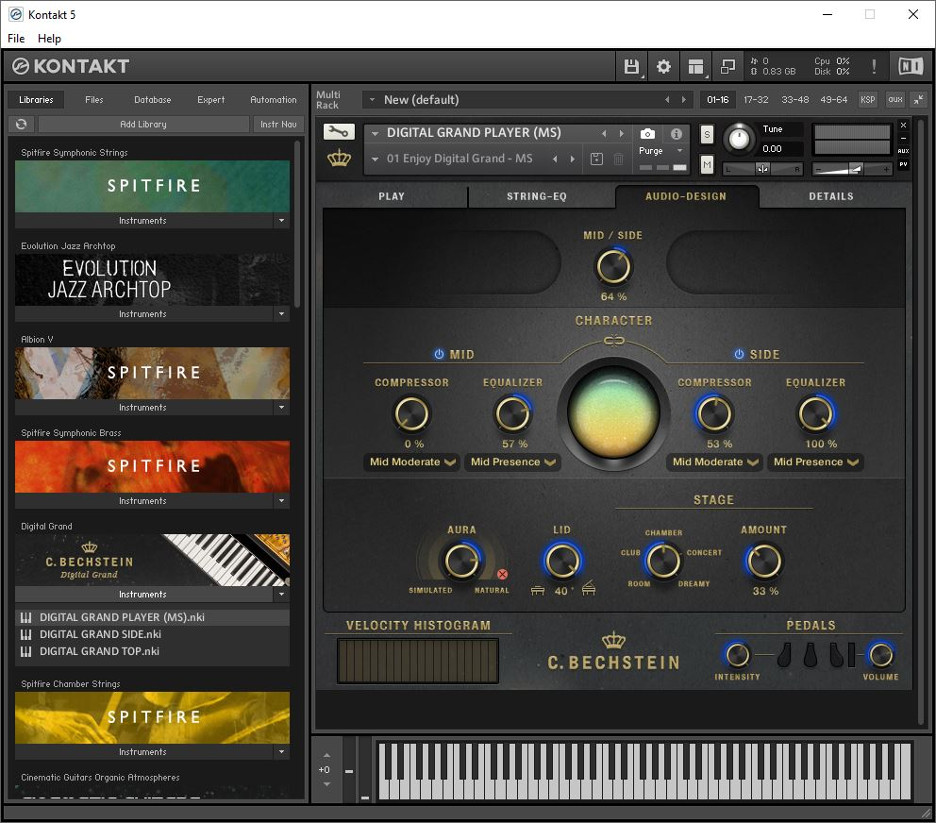Open the New (default) multi dropdown
The height and width of the screenshot is (823, 936).
[372, 100]
